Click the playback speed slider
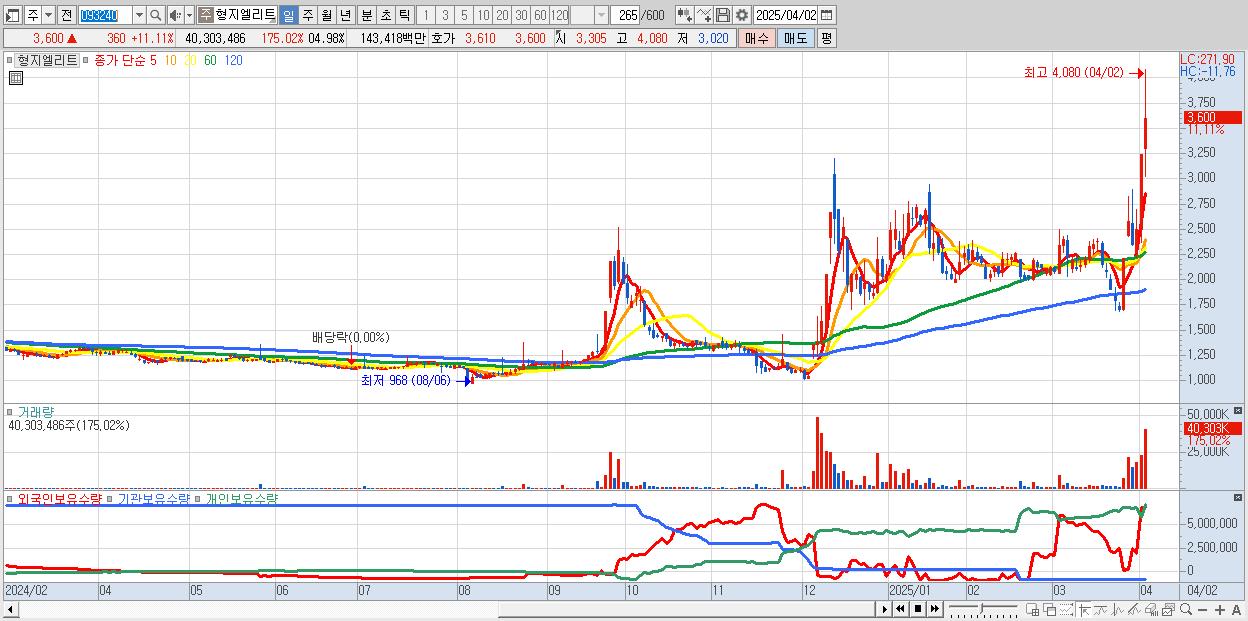Screen dimensions: 1248x621 (983, 609)
